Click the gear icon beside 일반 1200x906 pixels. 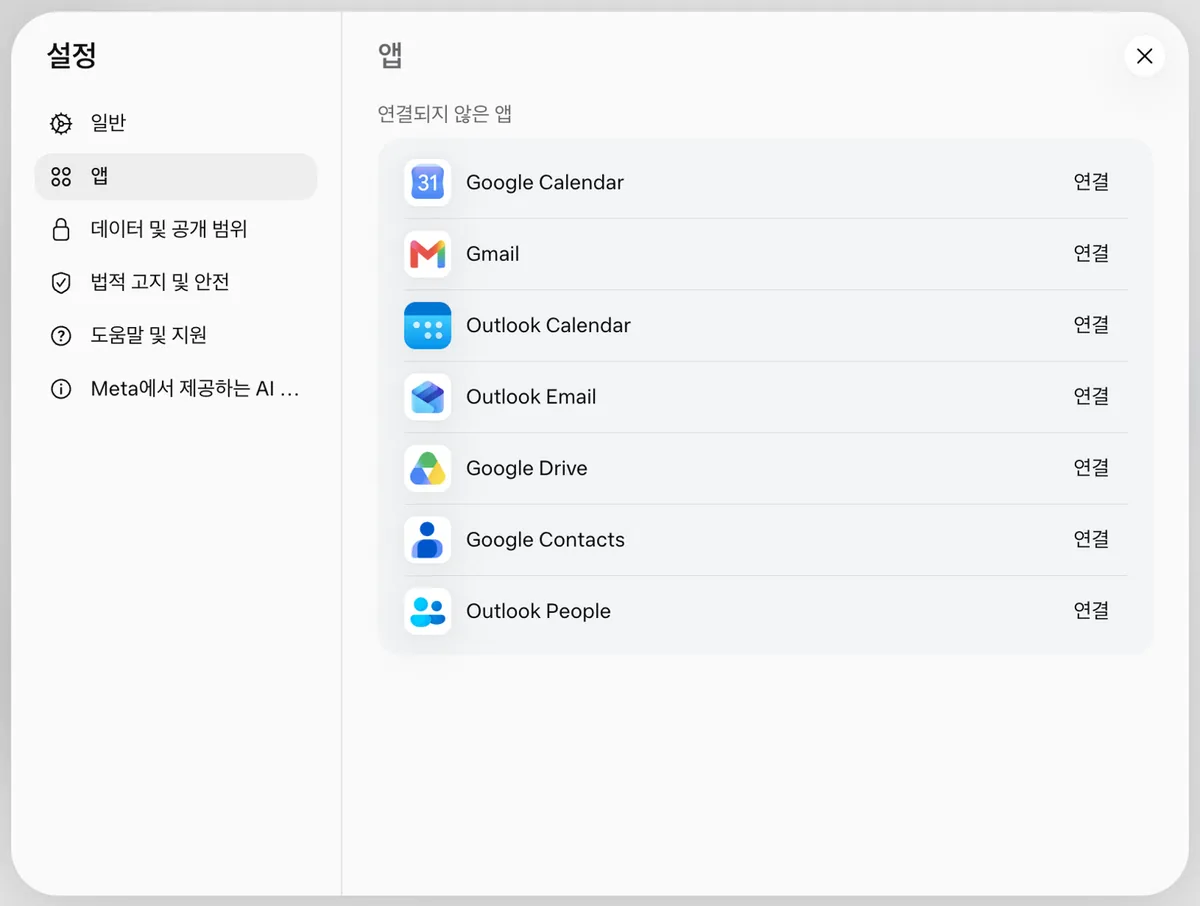(61, 124)
